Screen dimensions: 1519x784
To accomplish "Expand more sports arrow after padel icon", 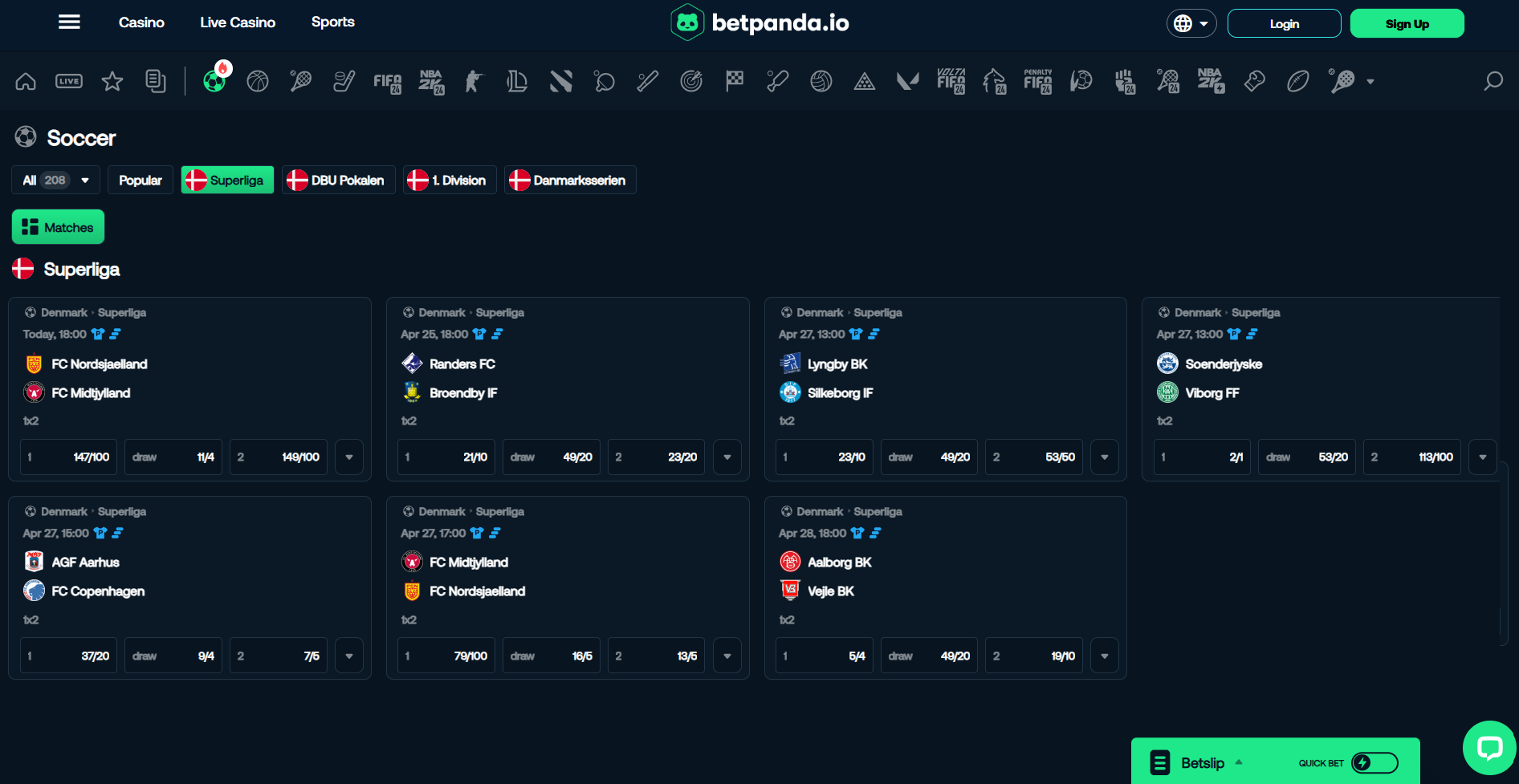I will (1370, 82).
